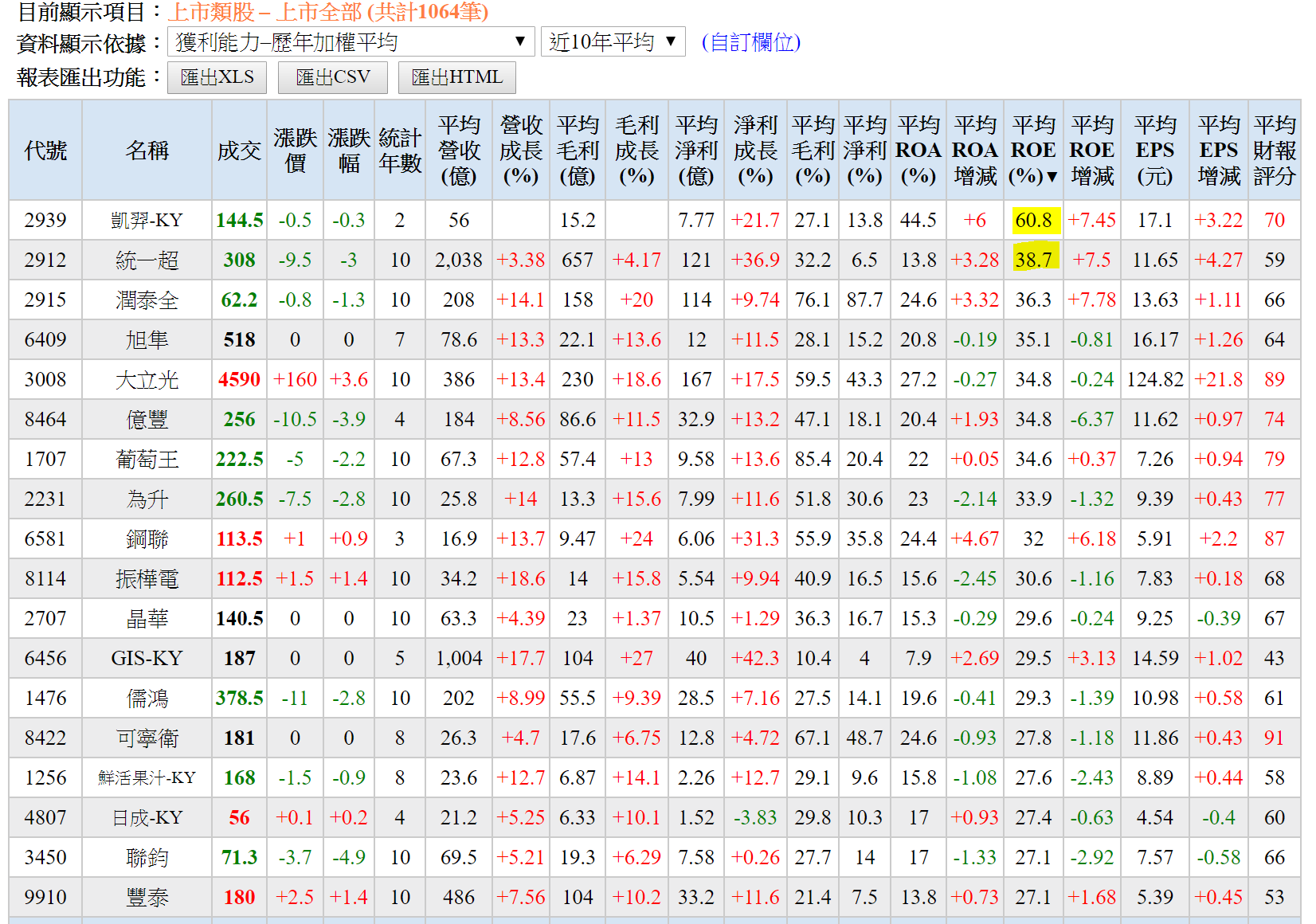Open stock 億豐 name link
The width and height of the screenshot is (1316, 924).
click(x=147, y=419)
